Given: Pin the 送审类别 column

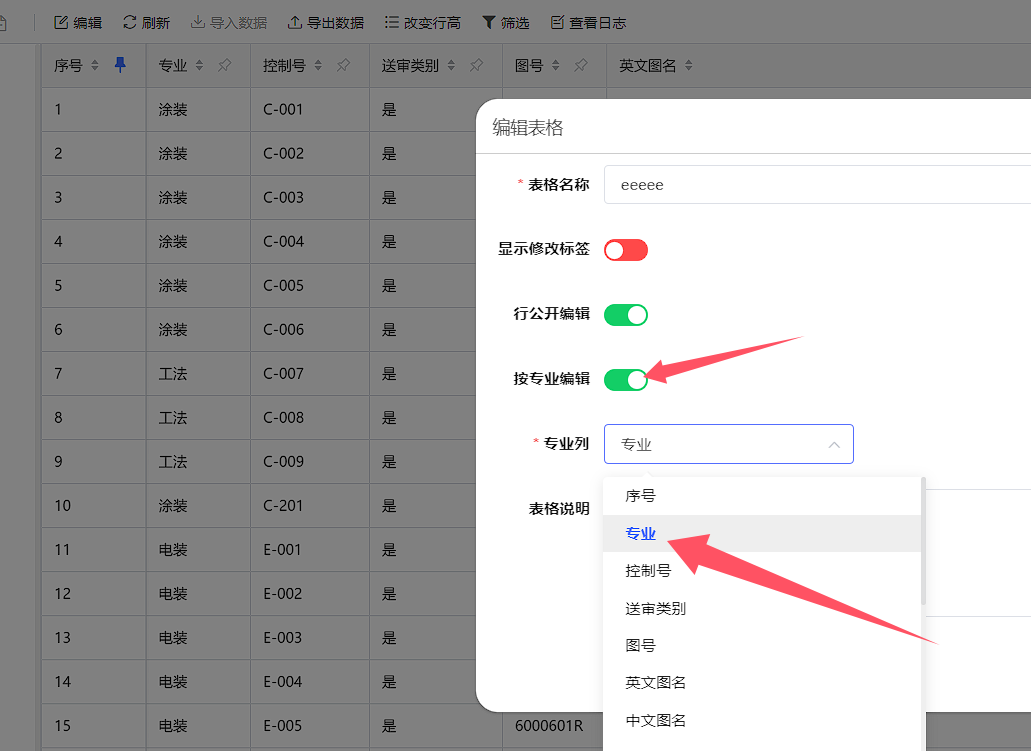Looking at the screenshot, I should (x=477, y=65).
